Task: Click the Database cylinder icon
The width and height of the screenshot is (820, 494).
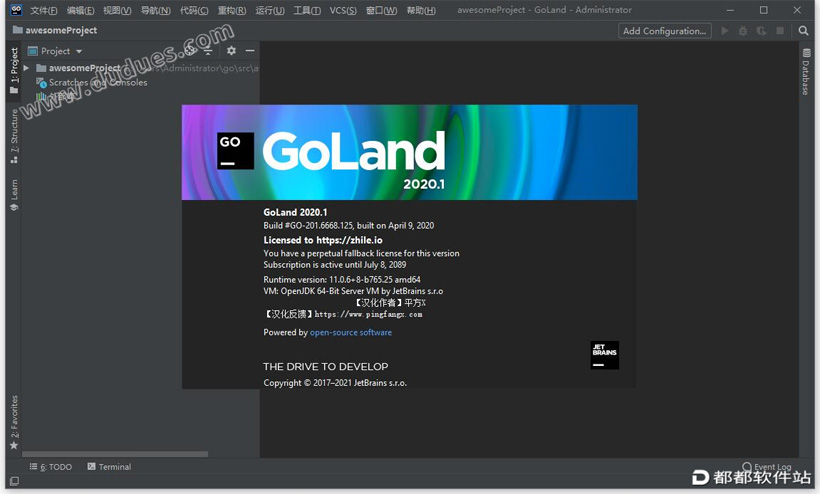Action: click(x=806, y=53)
